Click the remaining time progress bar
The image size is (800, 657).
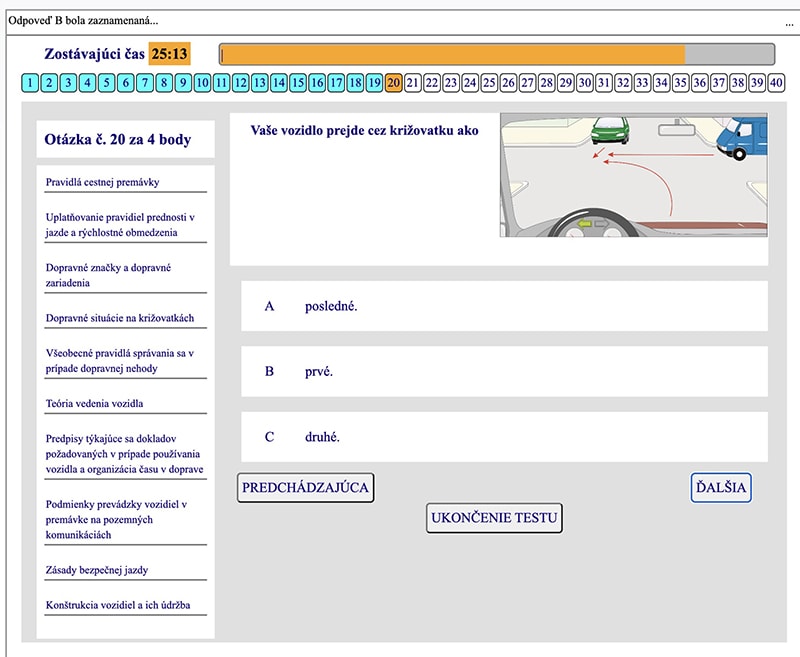(x=497, y=54)
